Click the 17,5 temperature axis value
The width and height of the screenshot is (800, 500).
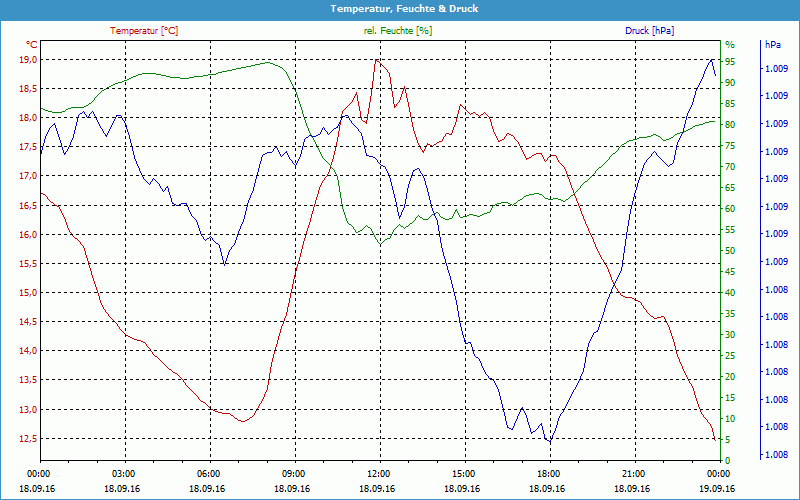[29, 147]
